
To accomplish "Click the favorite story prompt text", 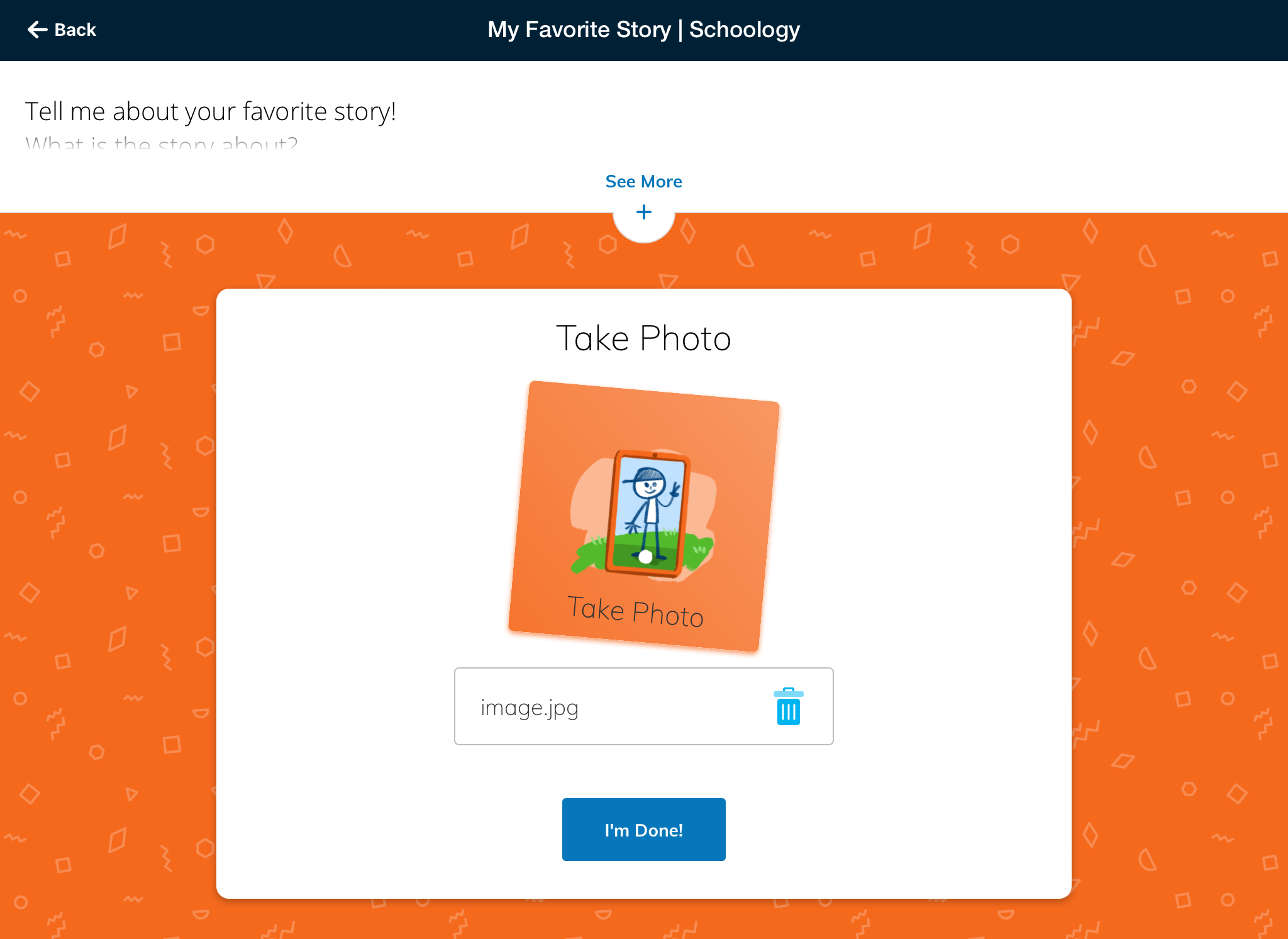I will point(211,111).
